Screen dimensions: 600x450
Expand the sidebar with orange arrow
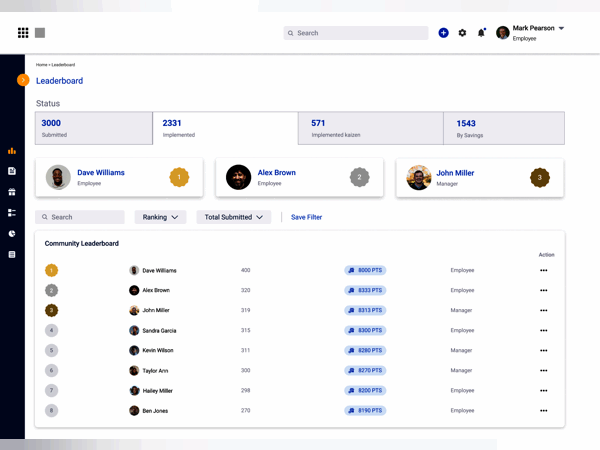pyautogui.click(x=23, y=80)
